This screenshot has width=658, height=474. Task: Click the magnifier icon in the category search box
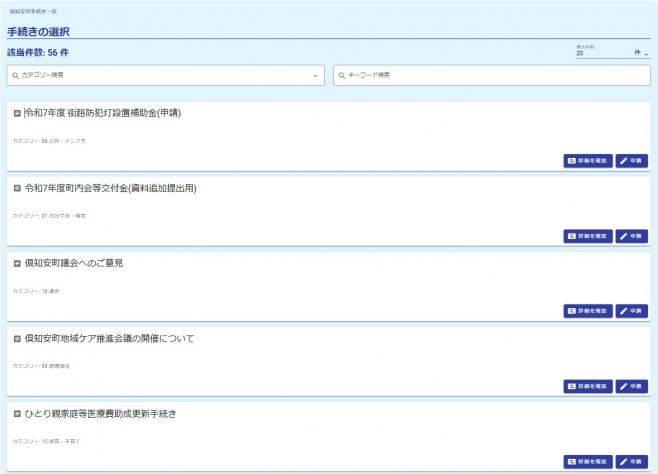tap(15, 75)
